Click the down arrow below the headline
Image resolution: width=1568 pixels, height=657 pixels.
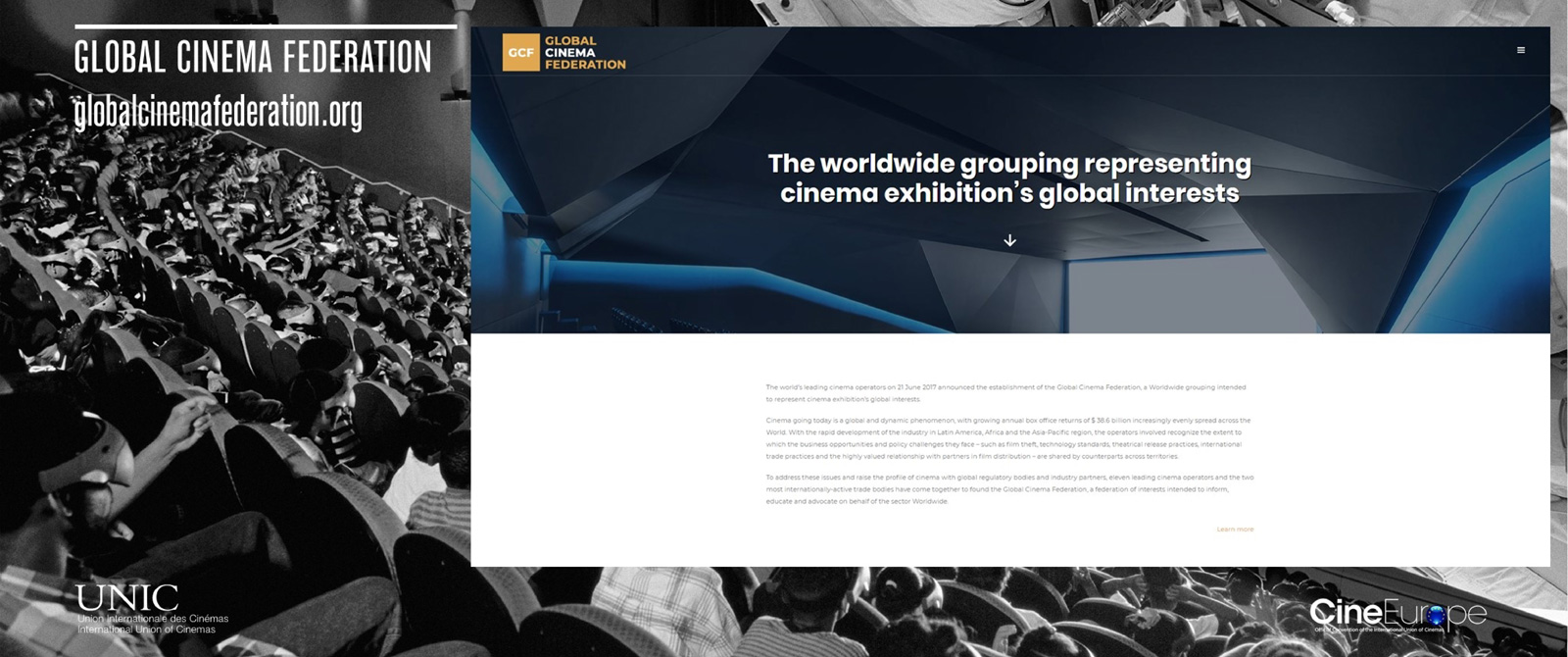[x=1009, y=240]
